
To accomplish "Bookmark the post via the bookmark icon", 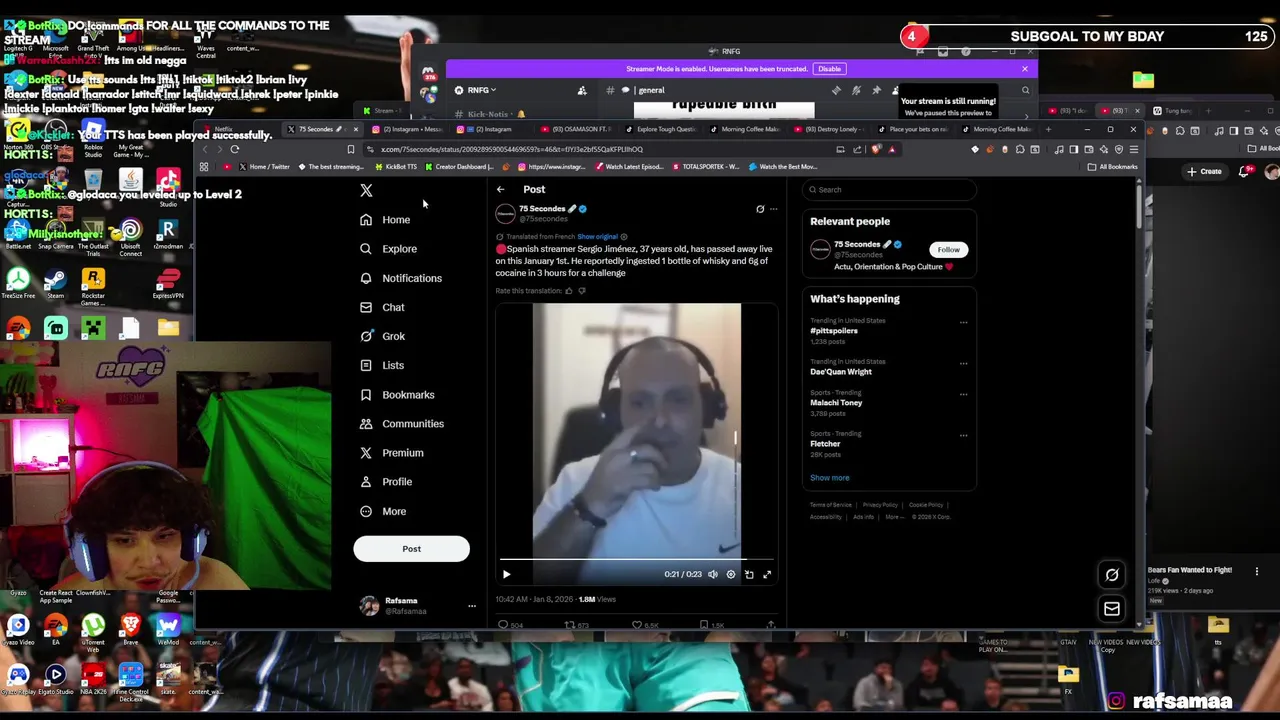I will [x=704, y=625].
